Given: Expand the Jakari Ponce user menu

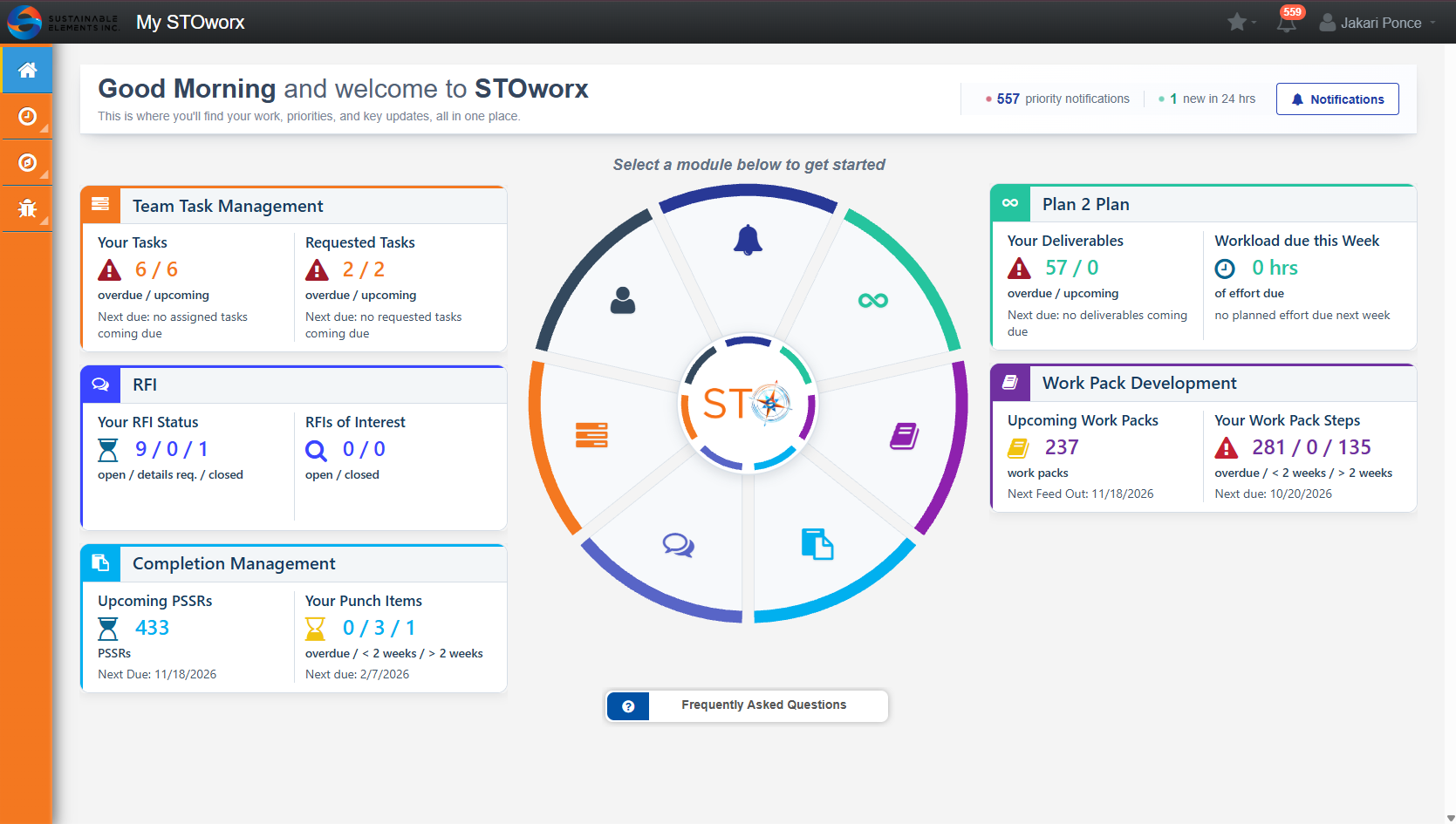Looking at the screenshot, I should [x=1377, y=23].
